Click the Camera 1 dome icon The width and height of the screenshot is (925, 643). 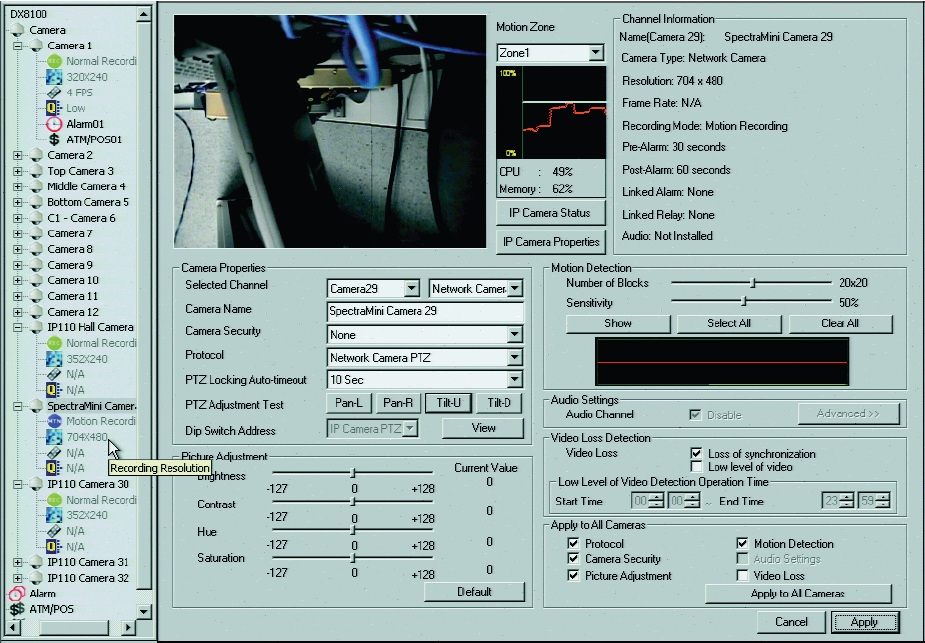pyautogui.click(x=36, y=45)
